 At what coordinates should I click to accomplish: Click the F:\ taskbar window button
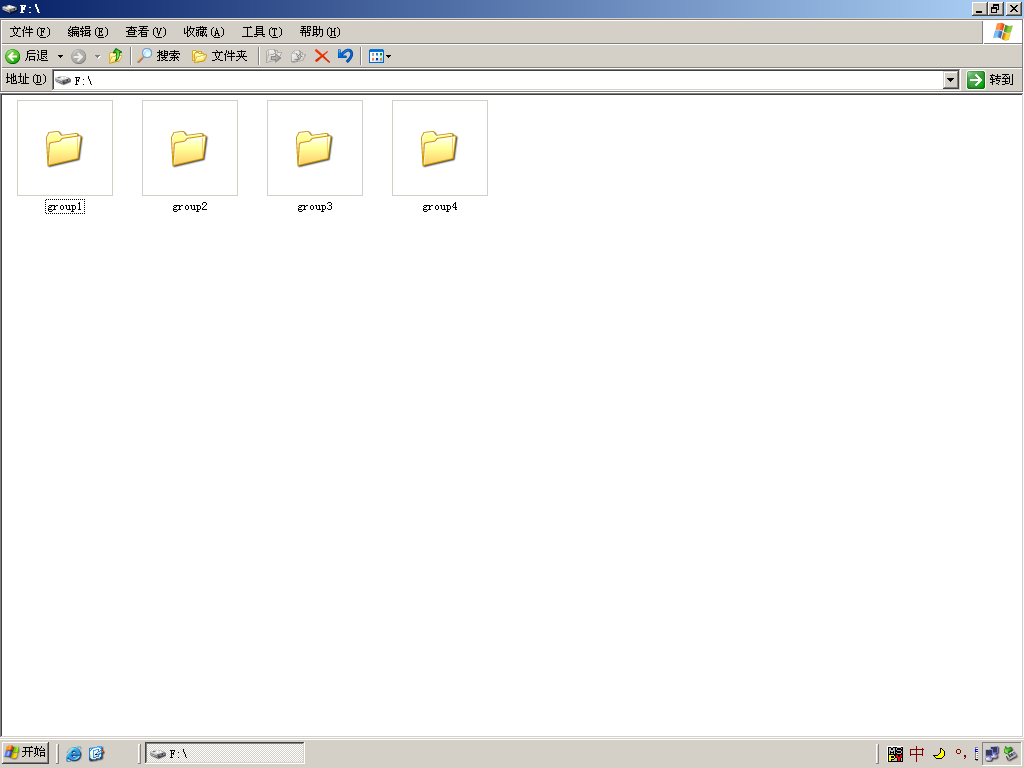225,753
